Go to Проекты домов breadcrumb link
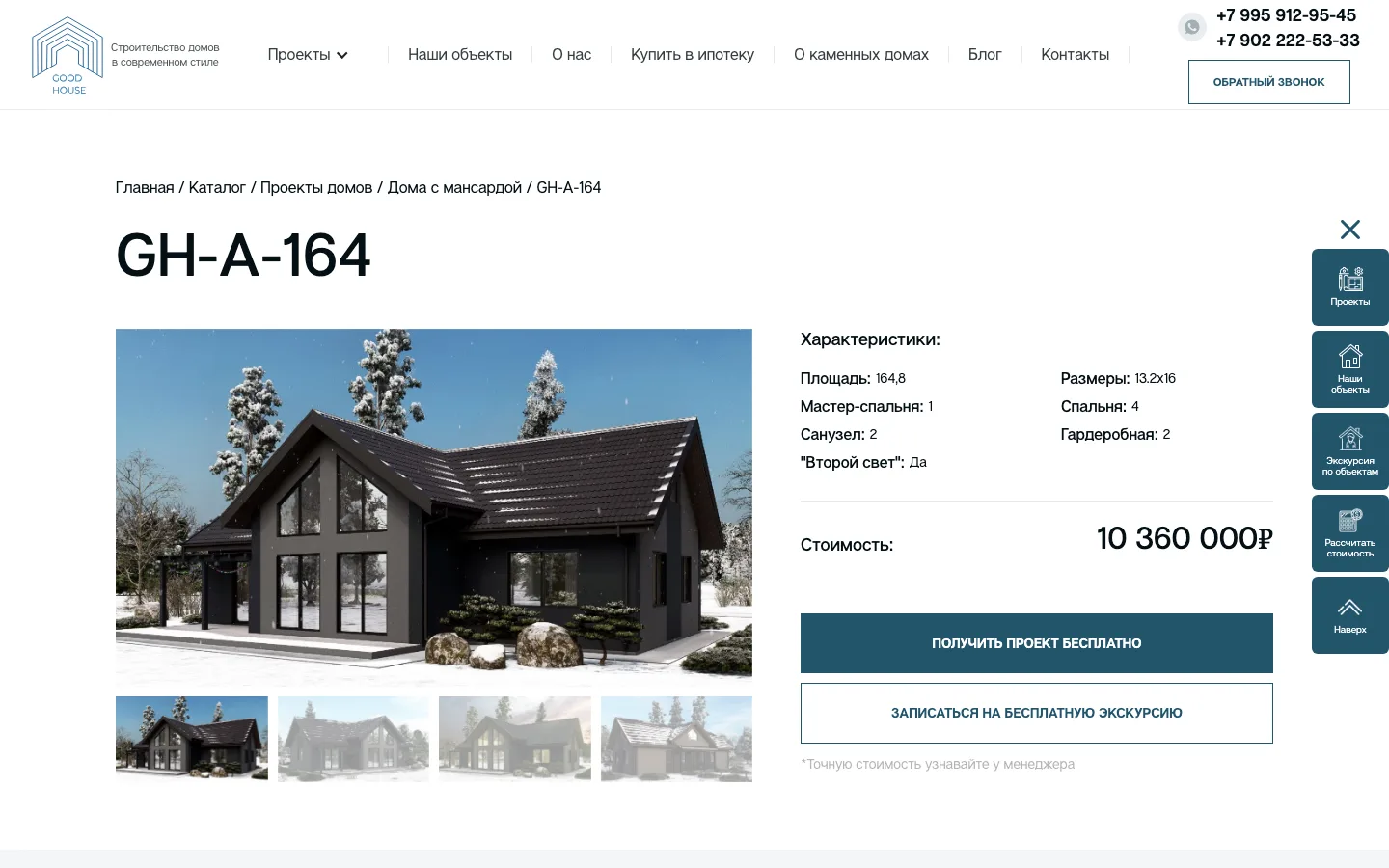 pos(316,187)
